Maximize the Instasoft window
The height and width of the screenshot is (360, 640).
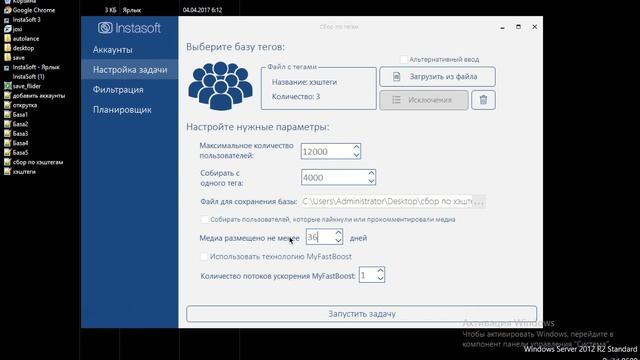[518, 27]
